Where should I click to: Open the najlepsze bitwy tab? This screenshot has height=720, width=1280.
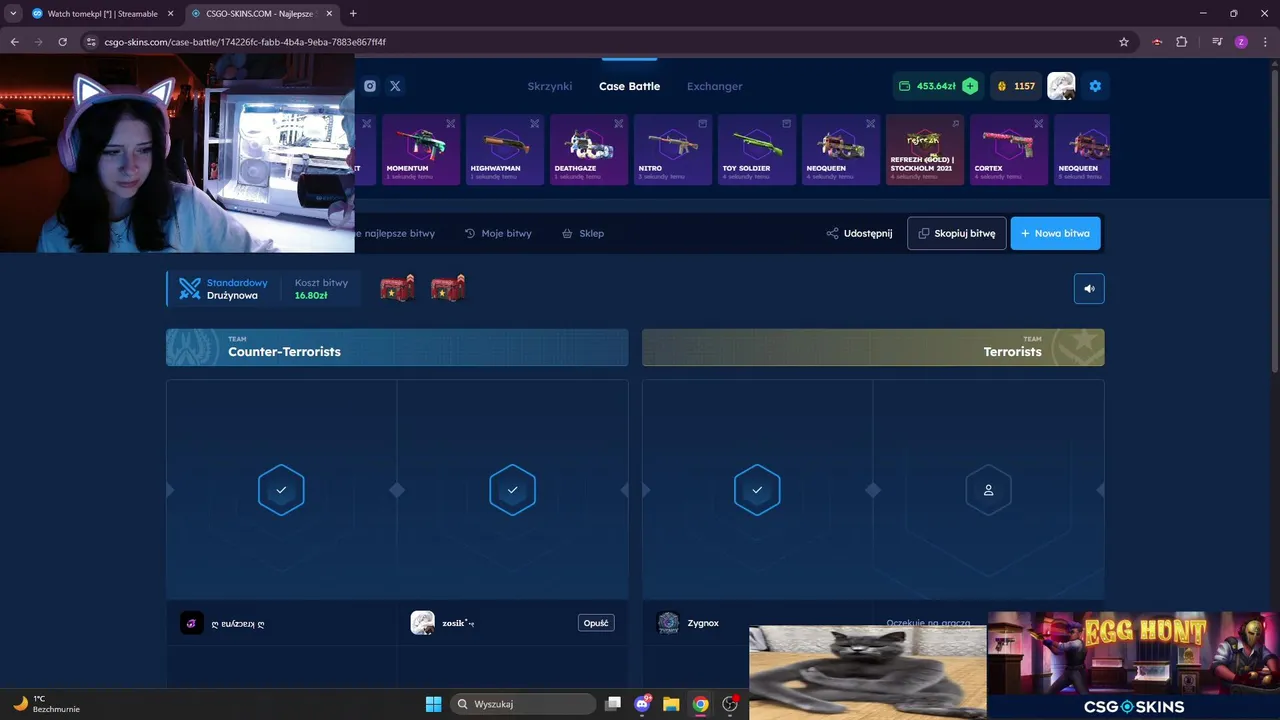coord(396,233)
